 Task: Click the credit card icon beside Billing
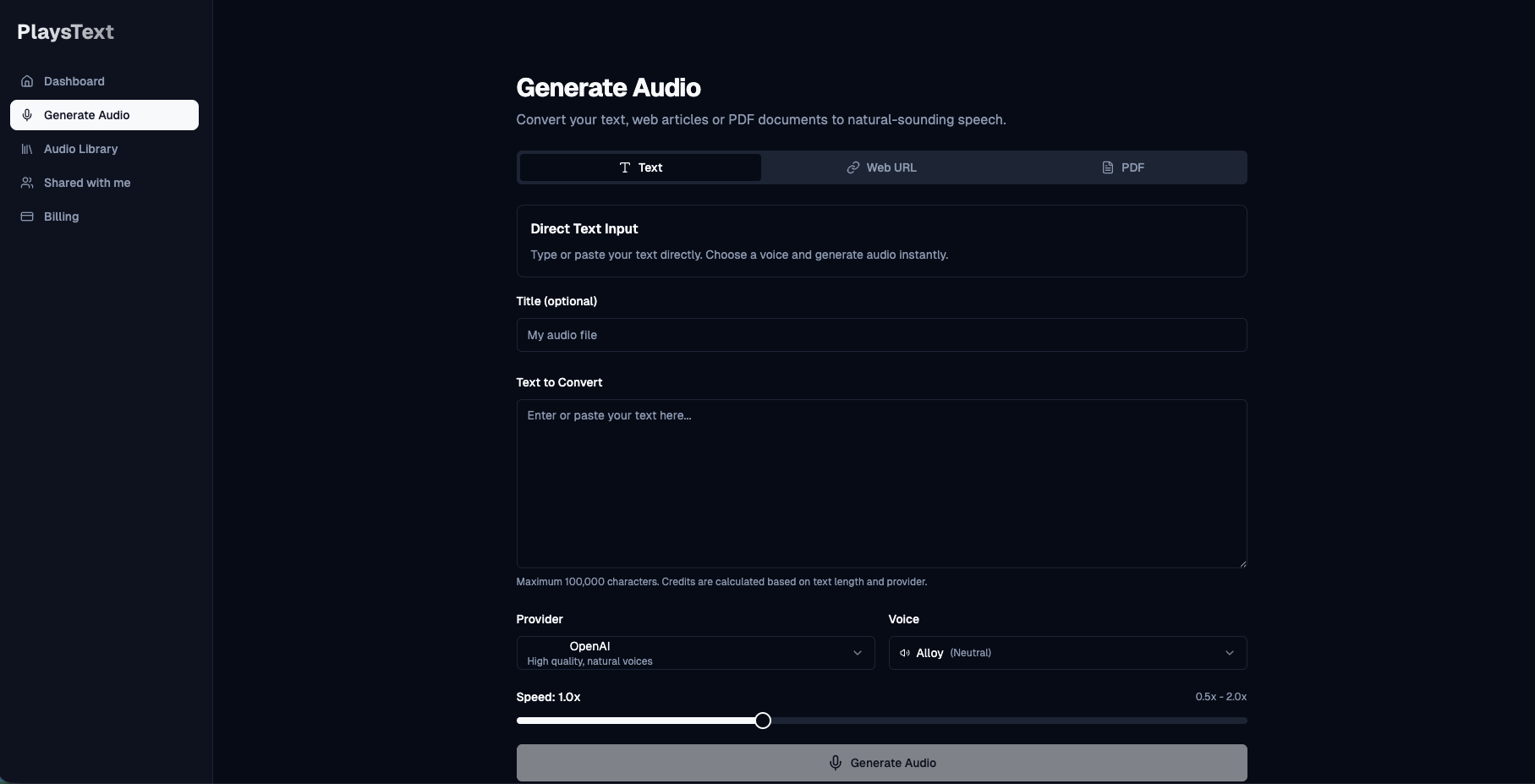pyautogui.click(x=25, y=217)
